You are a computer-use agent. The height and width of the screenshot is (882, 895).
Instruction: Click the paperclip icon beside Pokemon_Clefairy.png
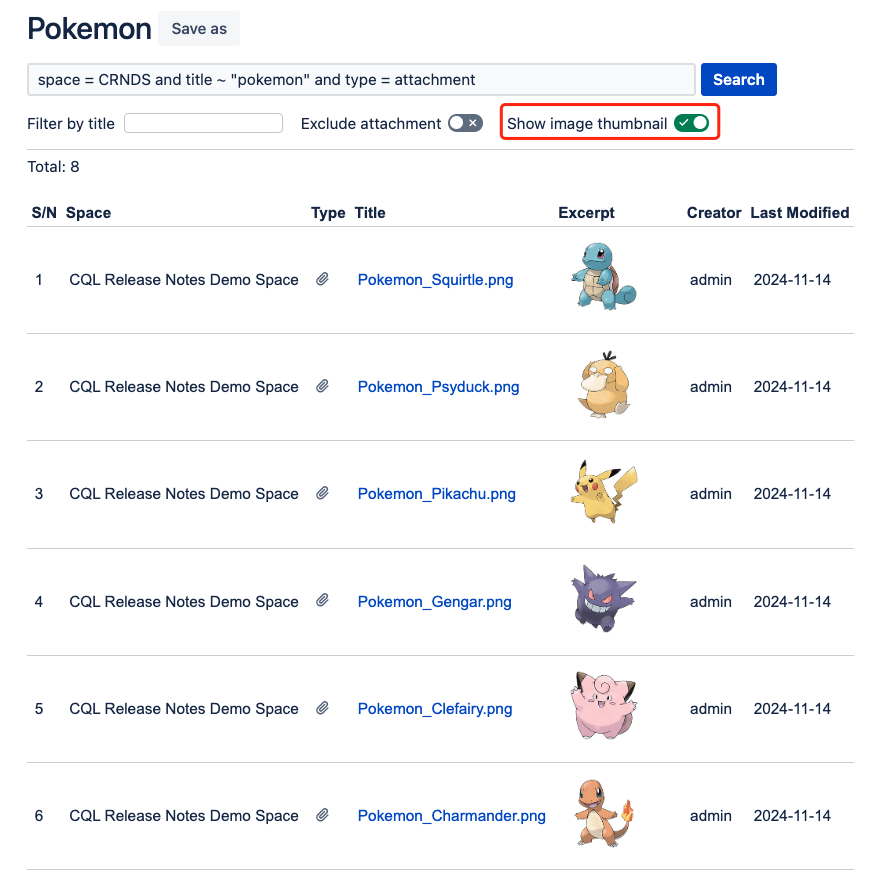click(323, 708)
